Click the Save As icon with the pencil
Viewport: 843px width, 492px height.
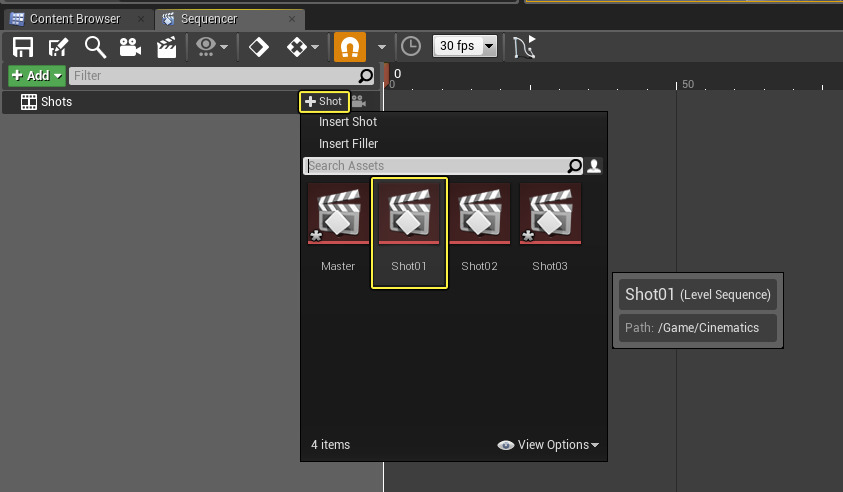tap(58, 47)
